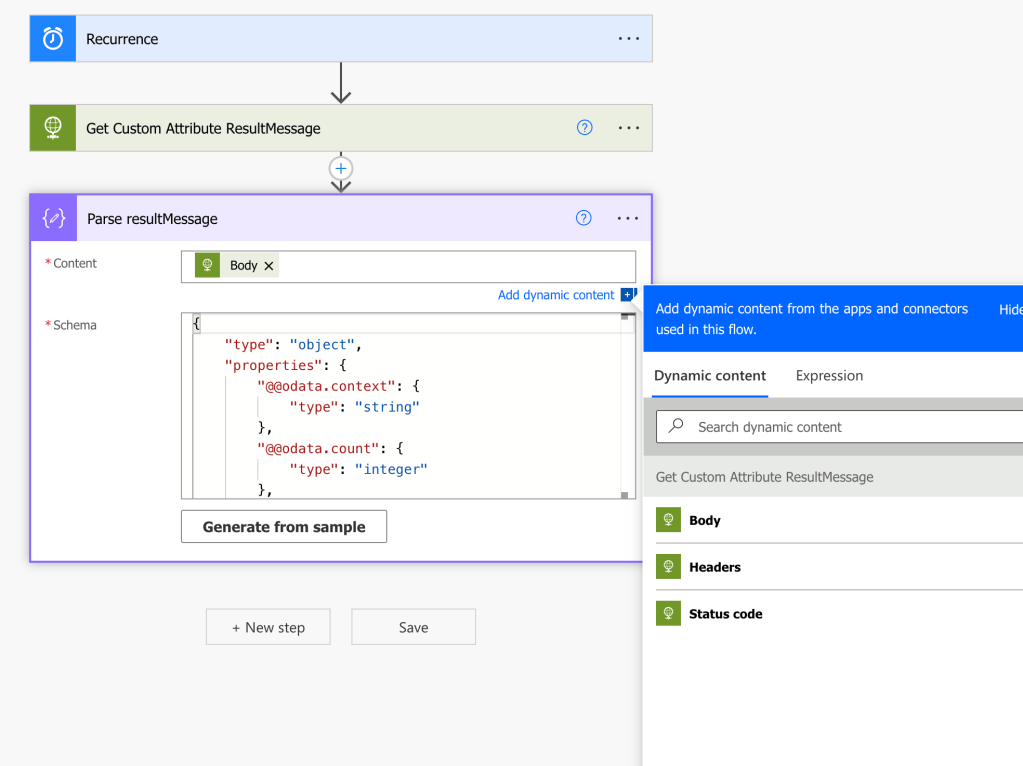Choose Status code from dynamic content
This screenshot has width=1023, height=766.
pos(725,614)
